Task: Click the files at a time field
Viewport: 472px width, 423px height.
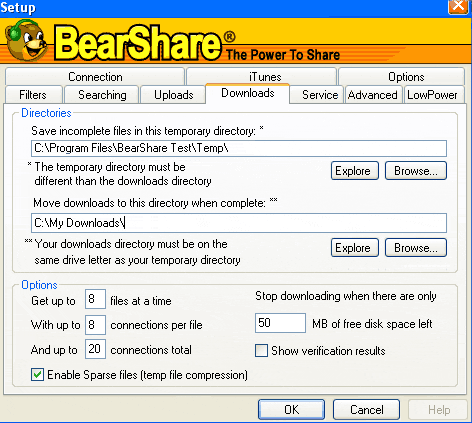Action: click(x=95, y=299)
